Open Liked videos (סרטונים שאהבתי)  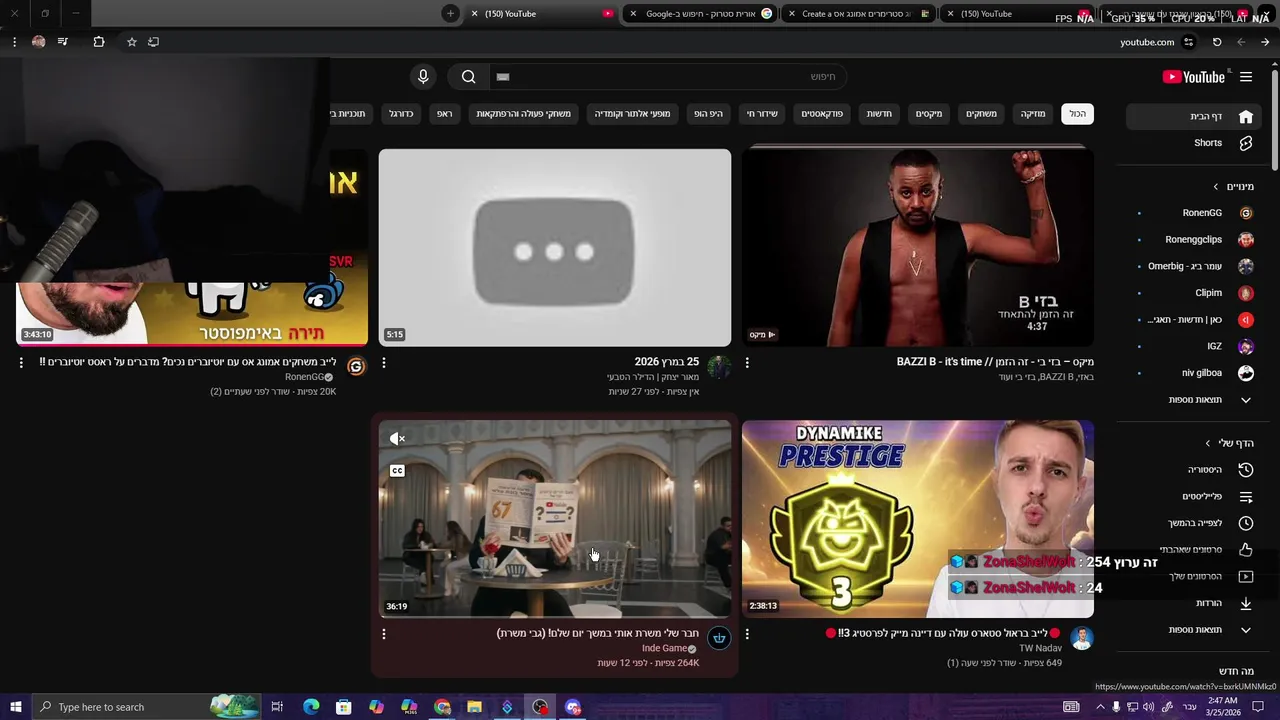pyautogui.click(x=1195, y=549)
